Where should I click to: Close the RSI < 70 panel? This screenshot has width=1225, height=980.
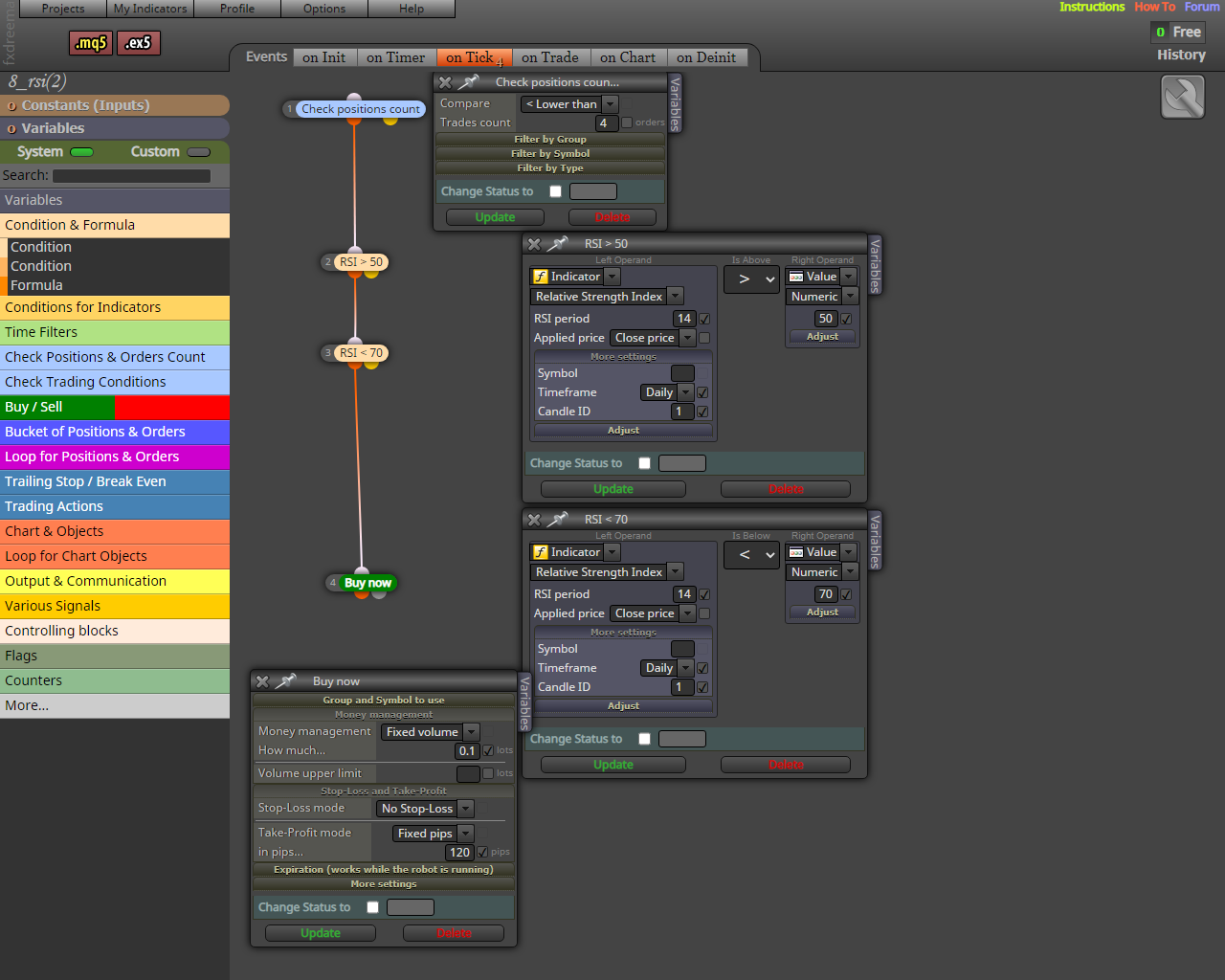[x=534, y=520]
